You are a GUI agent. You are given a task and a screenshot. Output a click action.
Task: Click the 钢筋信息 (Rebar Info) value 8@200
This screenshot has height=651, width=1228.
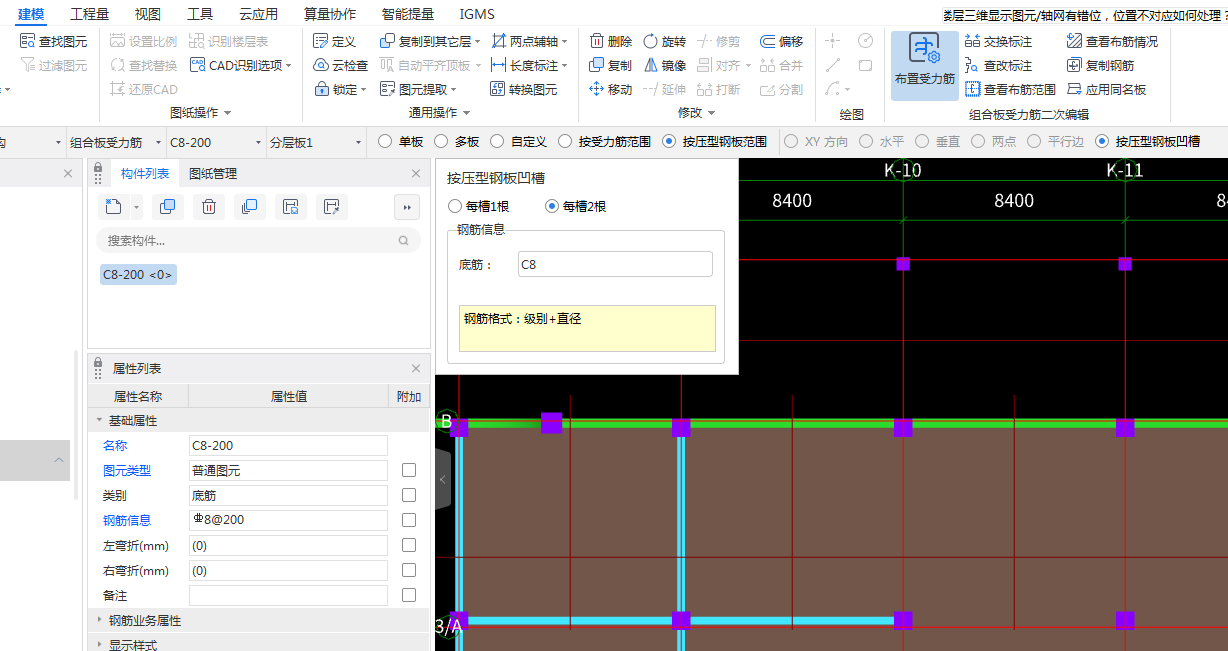288,520
